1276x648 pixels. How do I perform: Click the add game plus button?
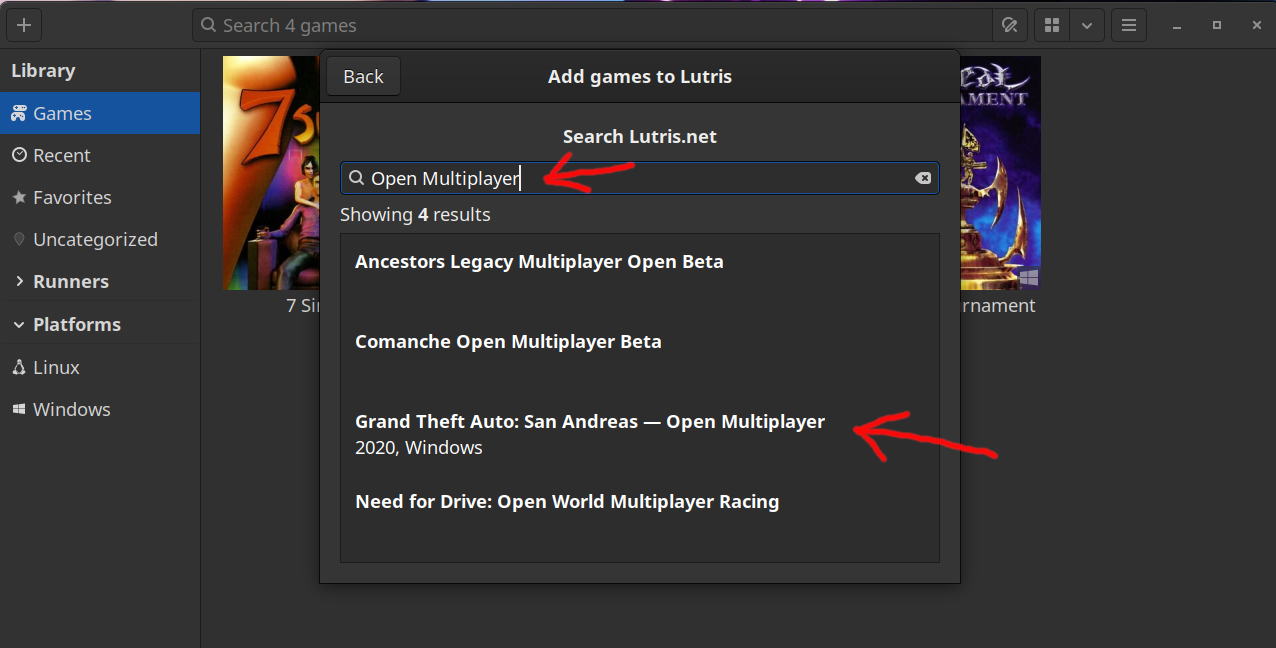coord(24,25)
